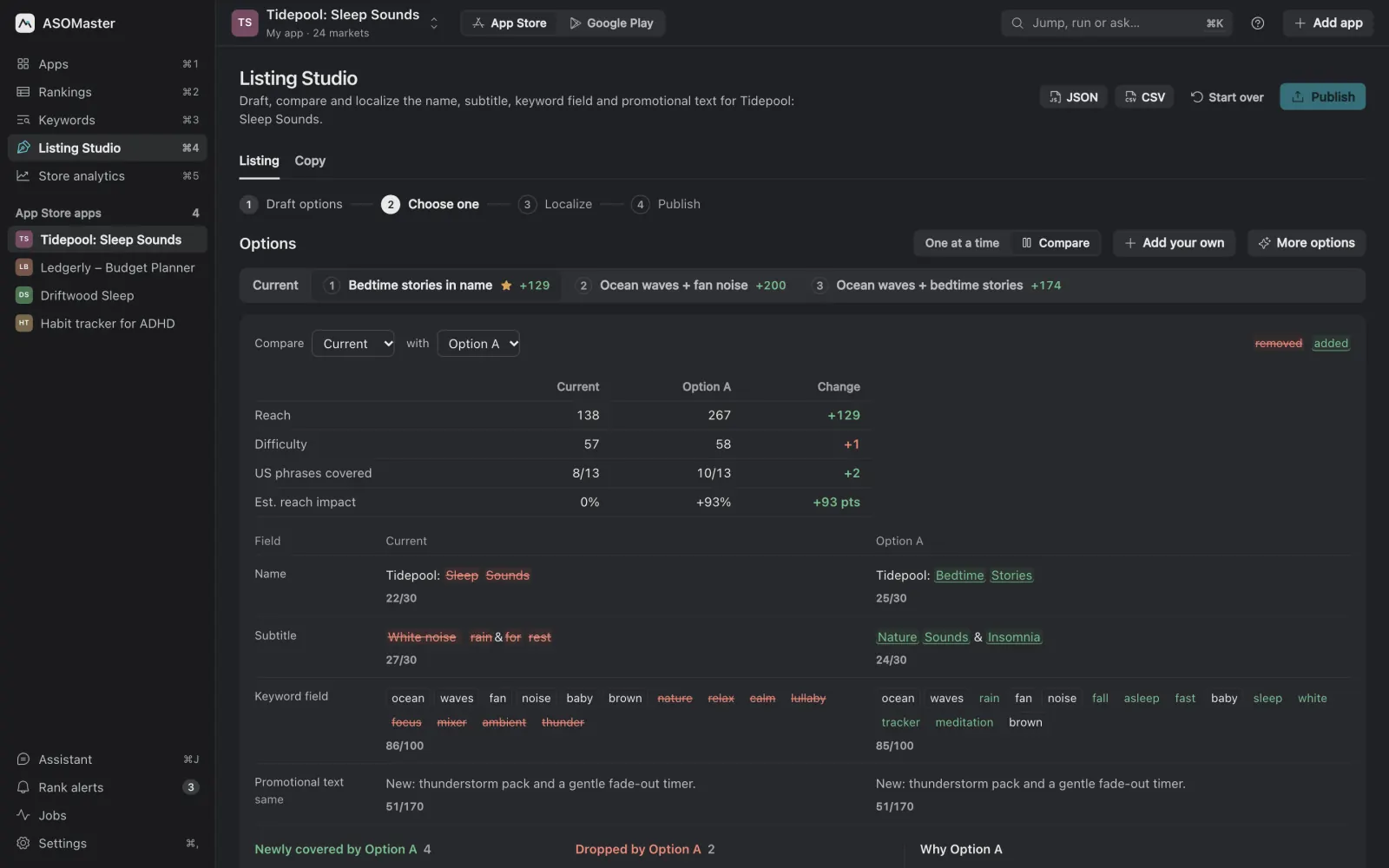Click the help question mark icon
Screen dimensions: 1389x868
pyautogui.click(x=1257, y=23)
